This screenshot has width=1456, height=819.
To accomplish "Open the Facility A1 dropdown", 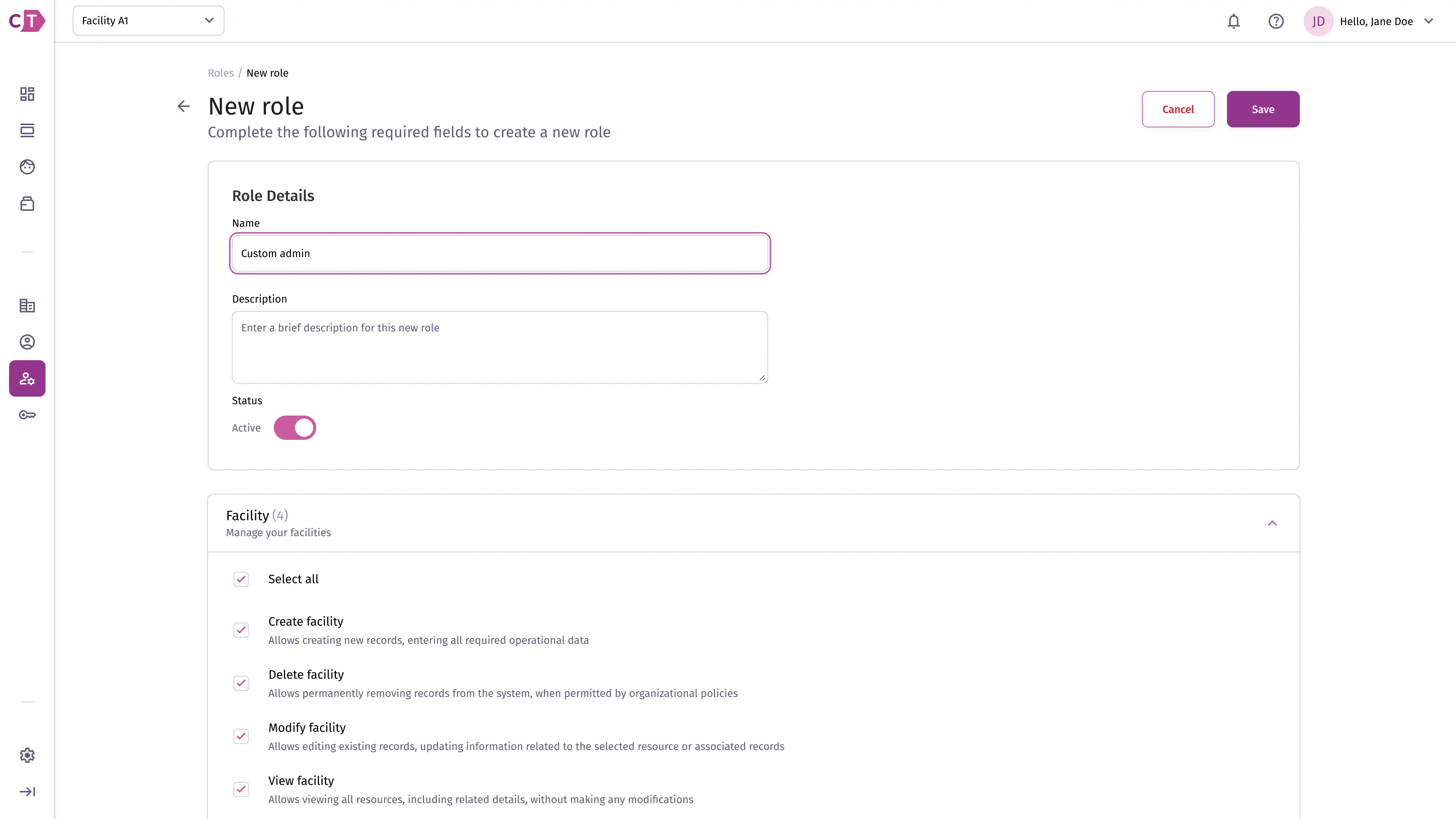I will [x=148, y=21].
